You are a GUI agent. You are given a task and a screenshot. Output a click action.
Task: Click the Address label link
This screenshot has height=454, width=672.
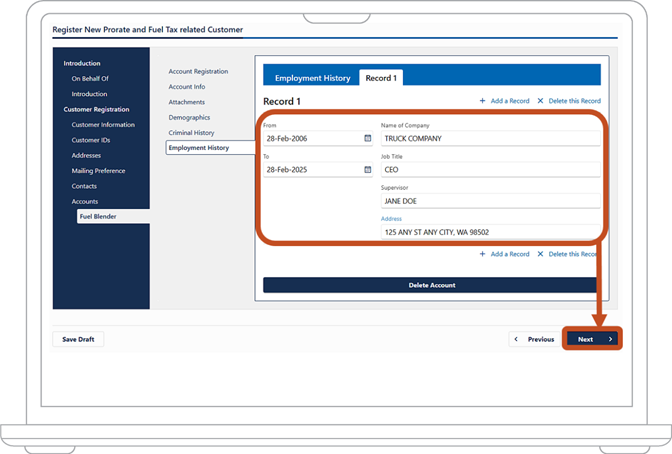coord(391,219)
